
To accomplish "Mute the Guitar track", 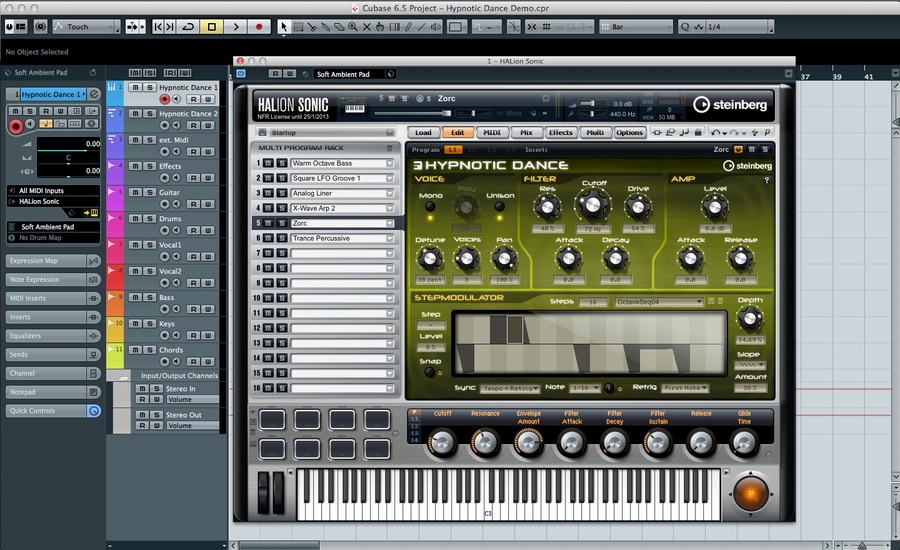I will pos(135,192).
